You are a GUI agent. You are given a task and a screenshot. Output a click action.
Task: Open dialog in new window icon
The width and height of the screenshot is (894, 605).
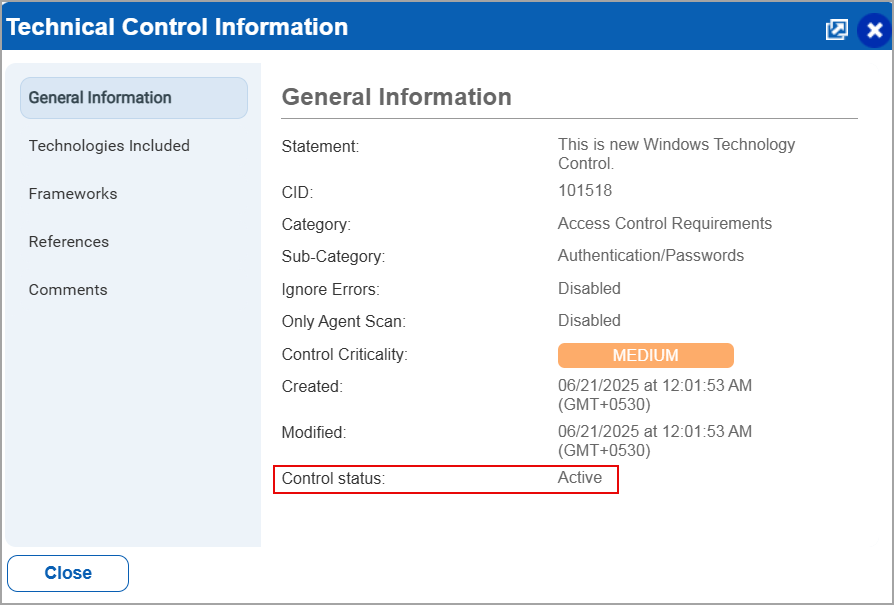(836, 29)
